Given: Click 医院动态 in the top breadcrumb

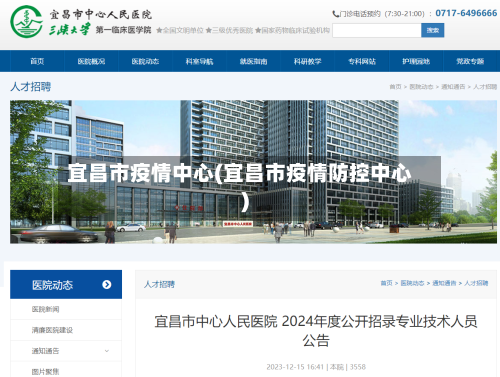Looking at the screenshot, I should coord(421,87).
